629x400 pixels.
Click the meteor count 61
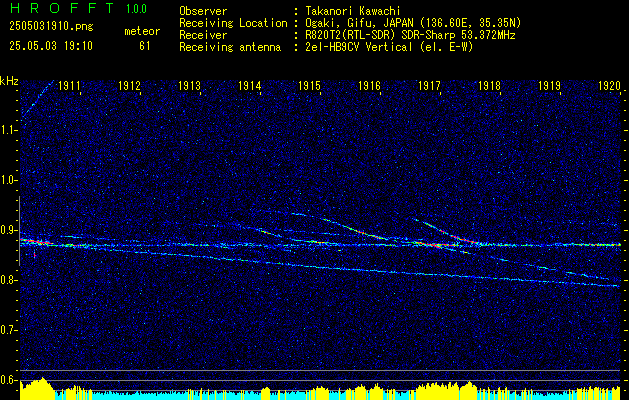click(x=145, y=46)
